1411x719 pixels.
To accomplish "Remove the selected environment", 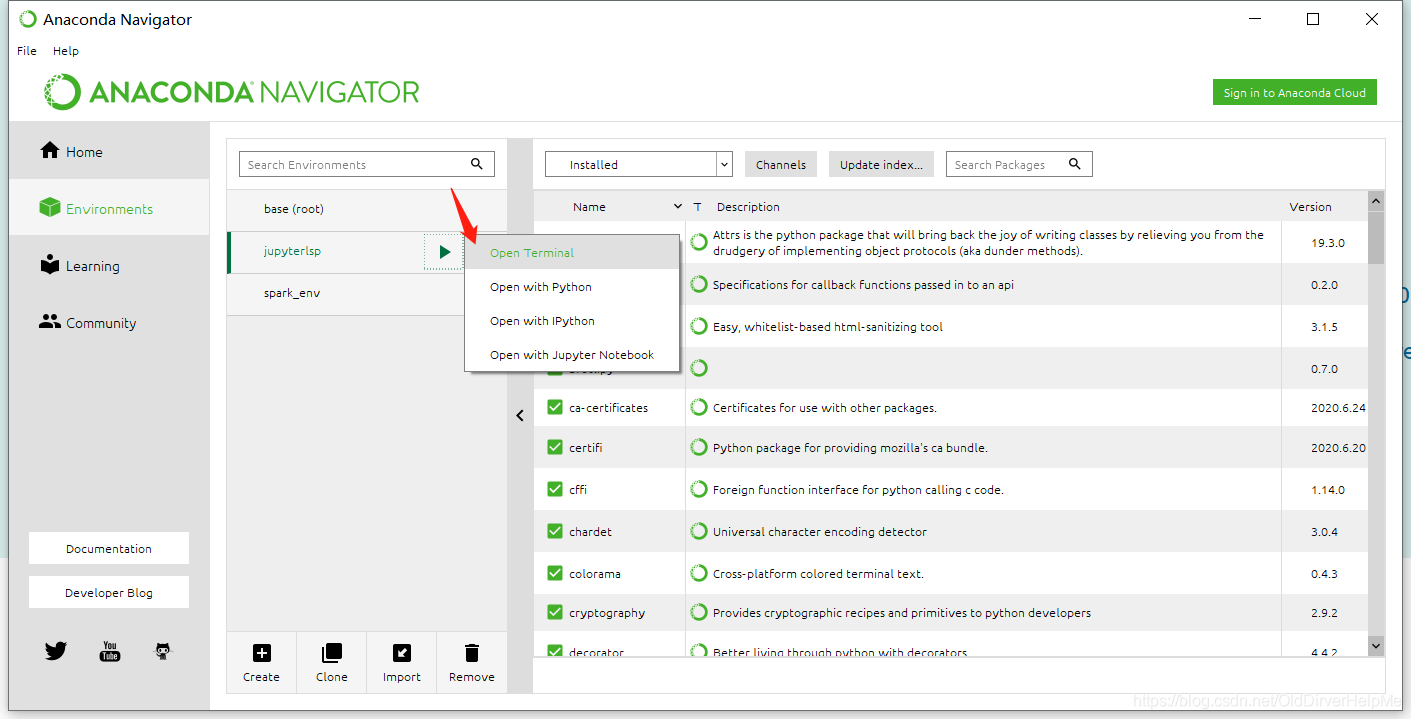I will tap(471, 663).
